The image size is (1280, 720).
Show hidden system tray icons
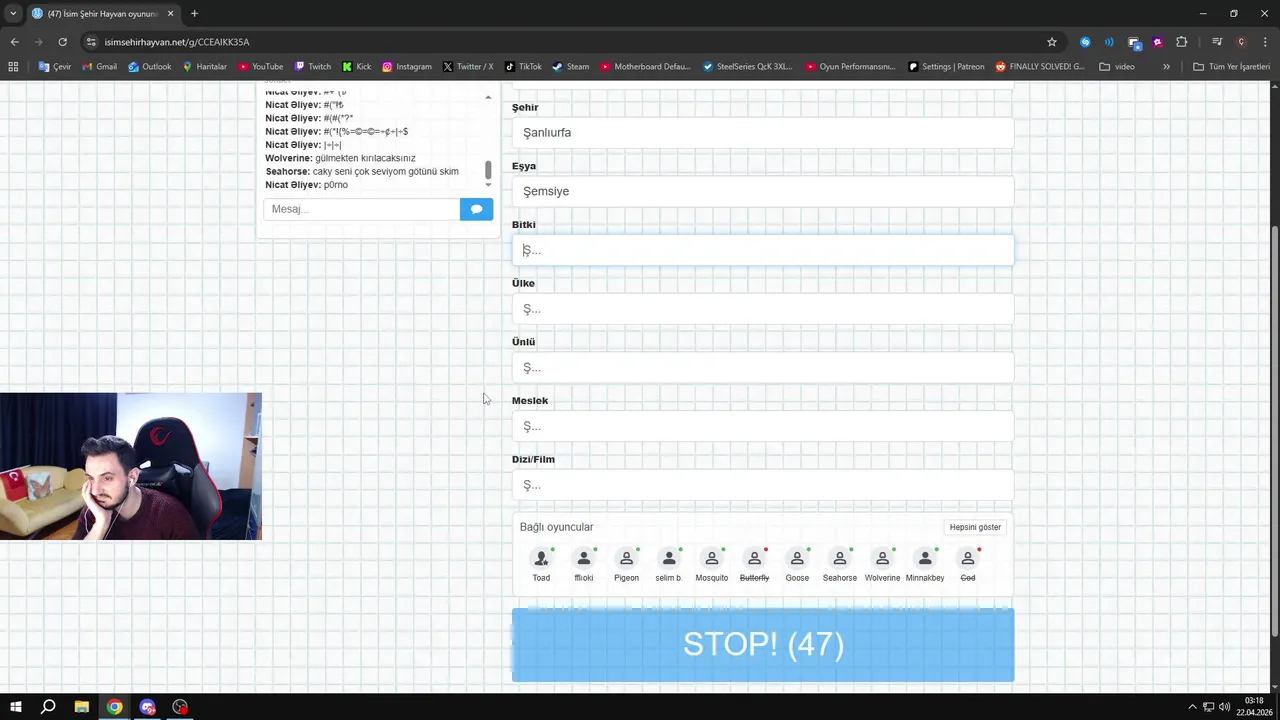tap(1192, 707)
